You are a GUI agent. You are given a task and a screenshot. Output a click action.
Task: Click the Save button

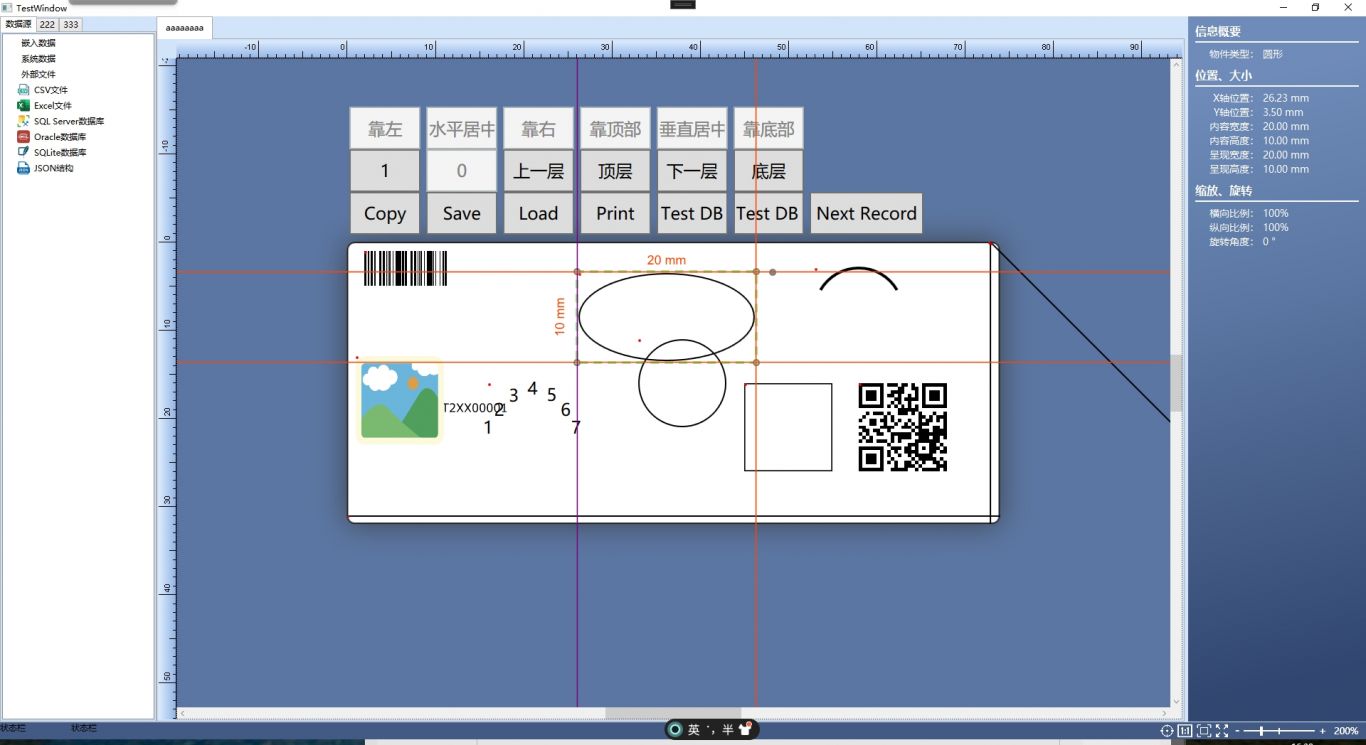point(462,213)
